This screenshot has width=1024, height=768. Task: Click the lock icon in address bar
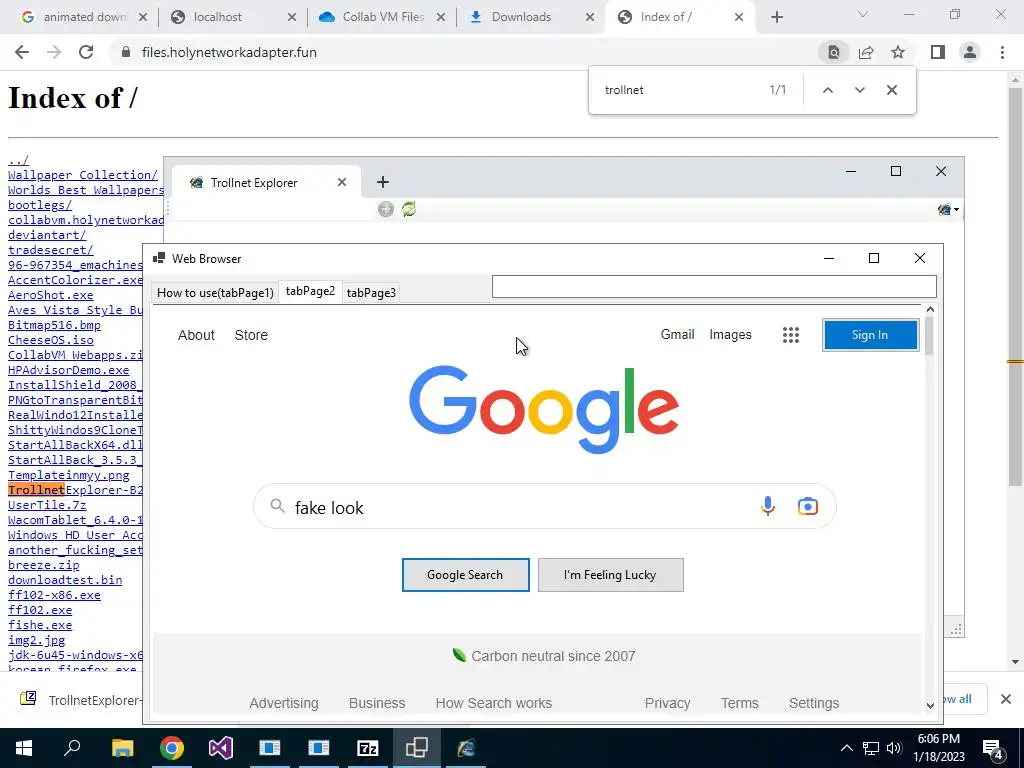[x=125, y=52]
